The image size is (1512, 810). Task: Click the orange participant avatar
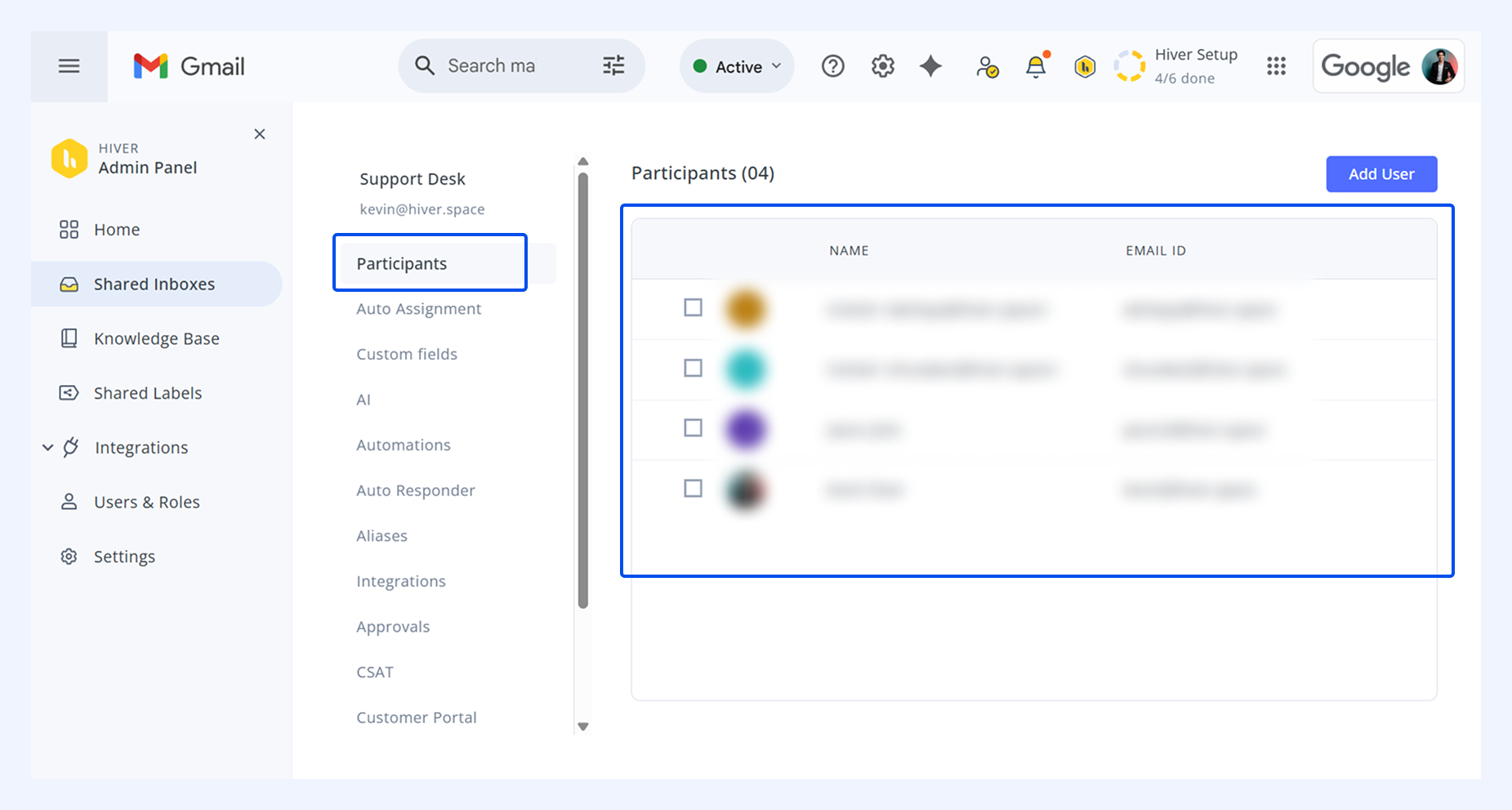coord(745,309)
